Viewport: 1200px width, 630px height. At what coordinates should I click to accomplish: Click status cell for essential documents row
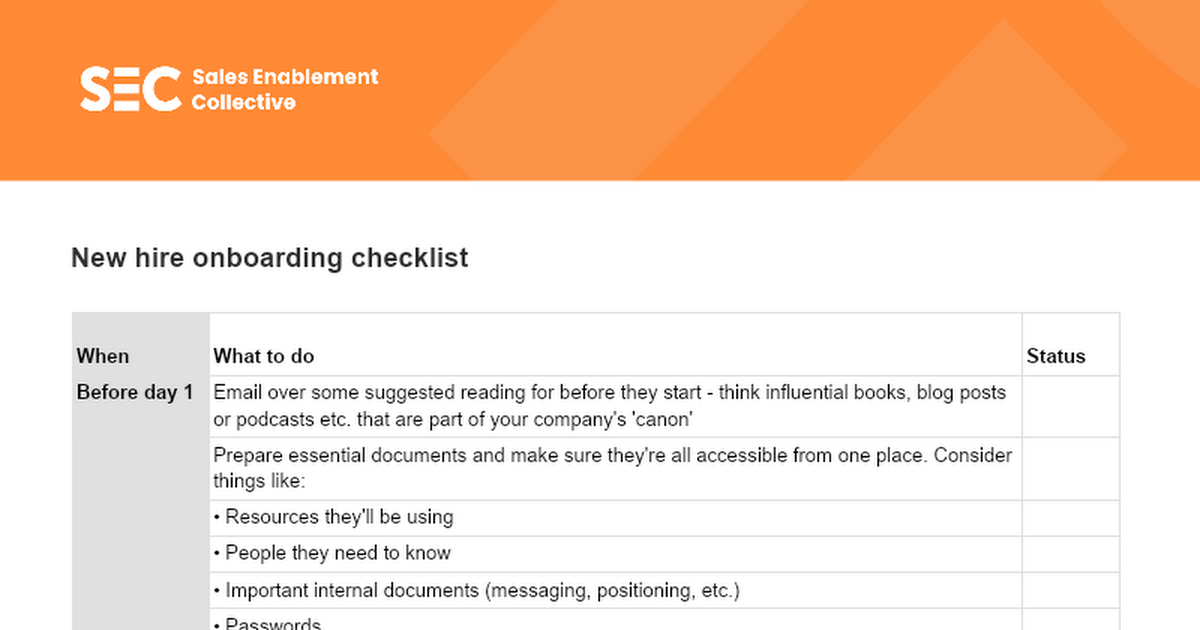[x=1070, y=468]
